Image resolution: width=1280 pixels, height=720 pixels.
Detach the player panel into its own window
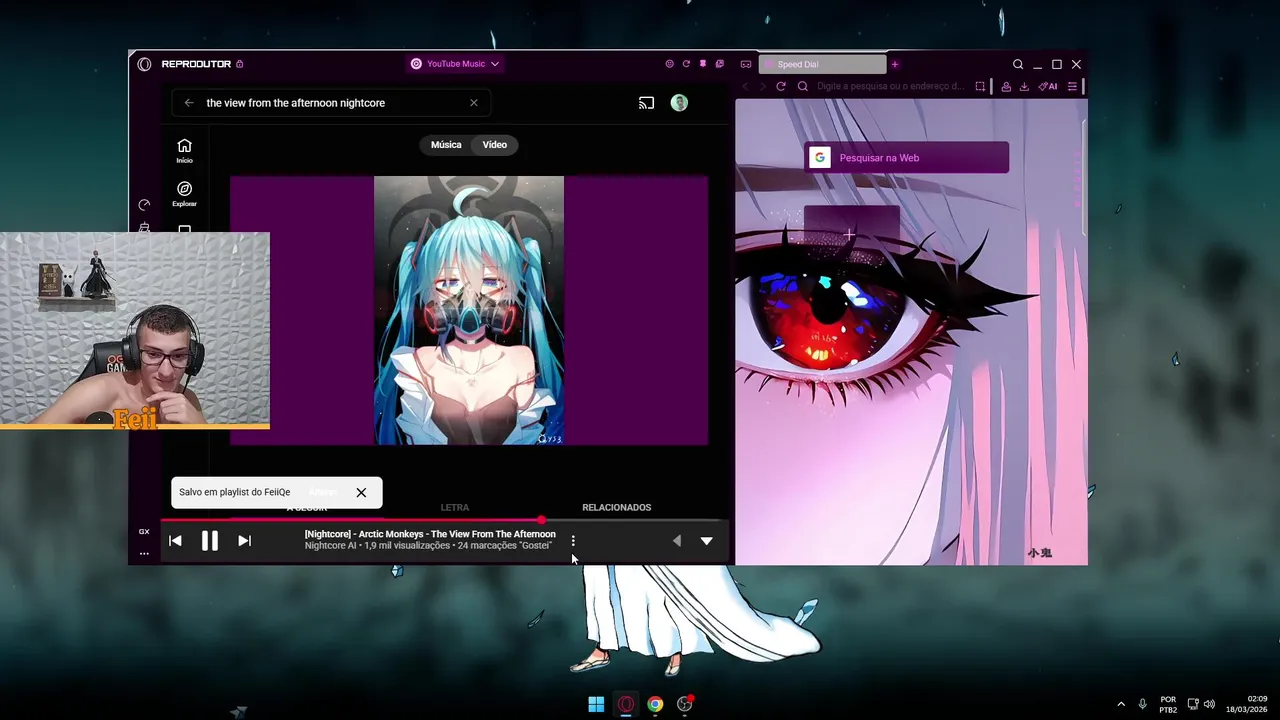(719, 64)
